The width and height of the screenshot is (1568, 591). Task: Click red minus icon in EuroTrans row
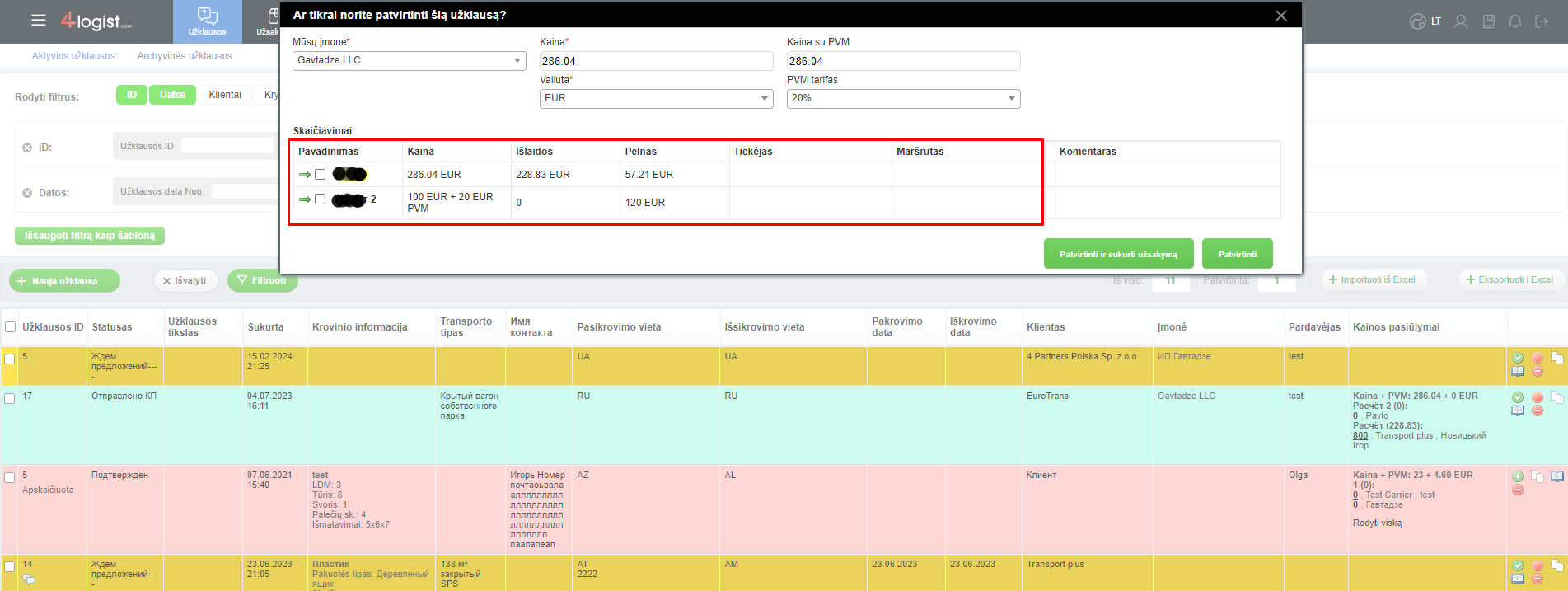point(1538,410)
